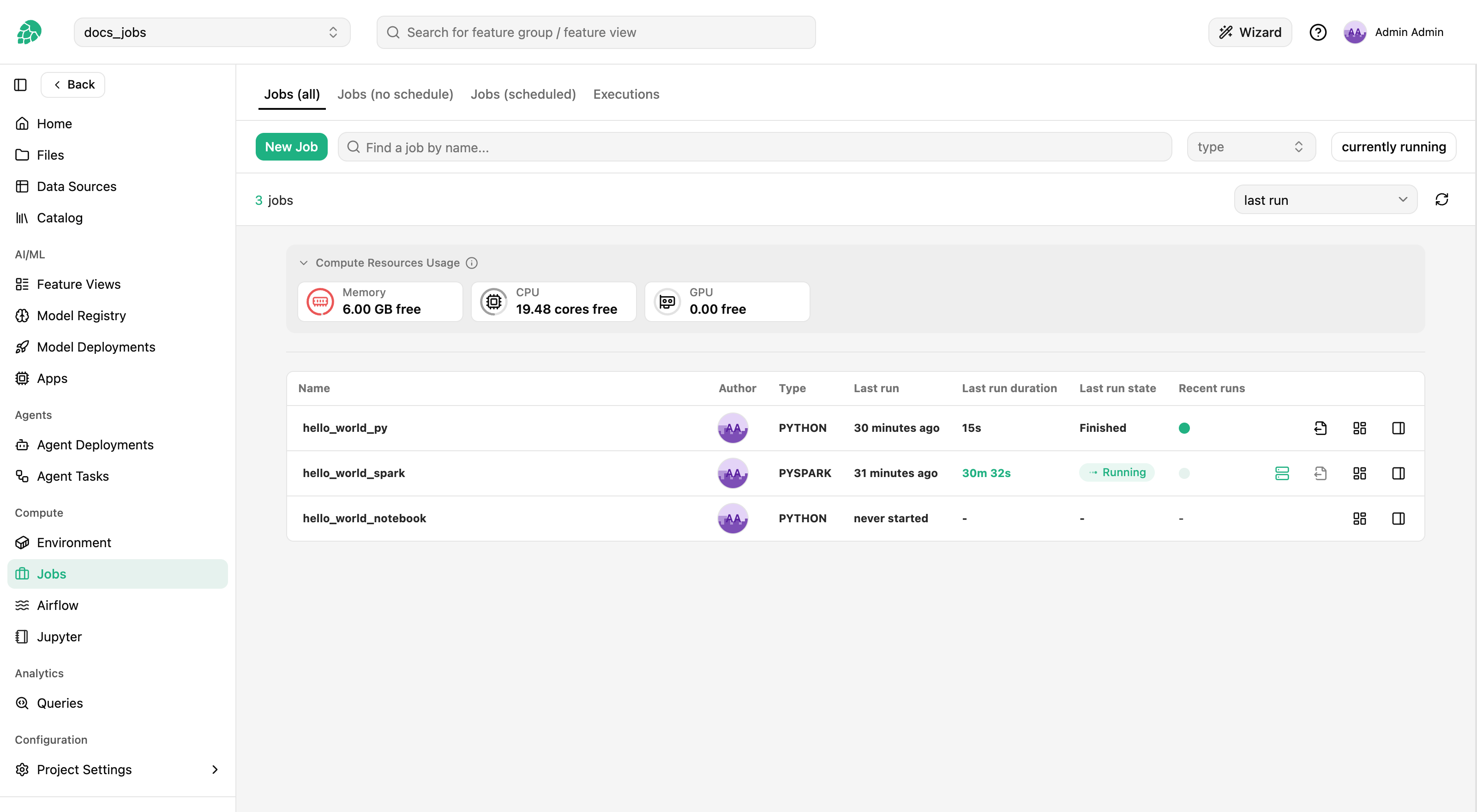
Task: Open Feature Views in sidebar
Action: (78, 284)
